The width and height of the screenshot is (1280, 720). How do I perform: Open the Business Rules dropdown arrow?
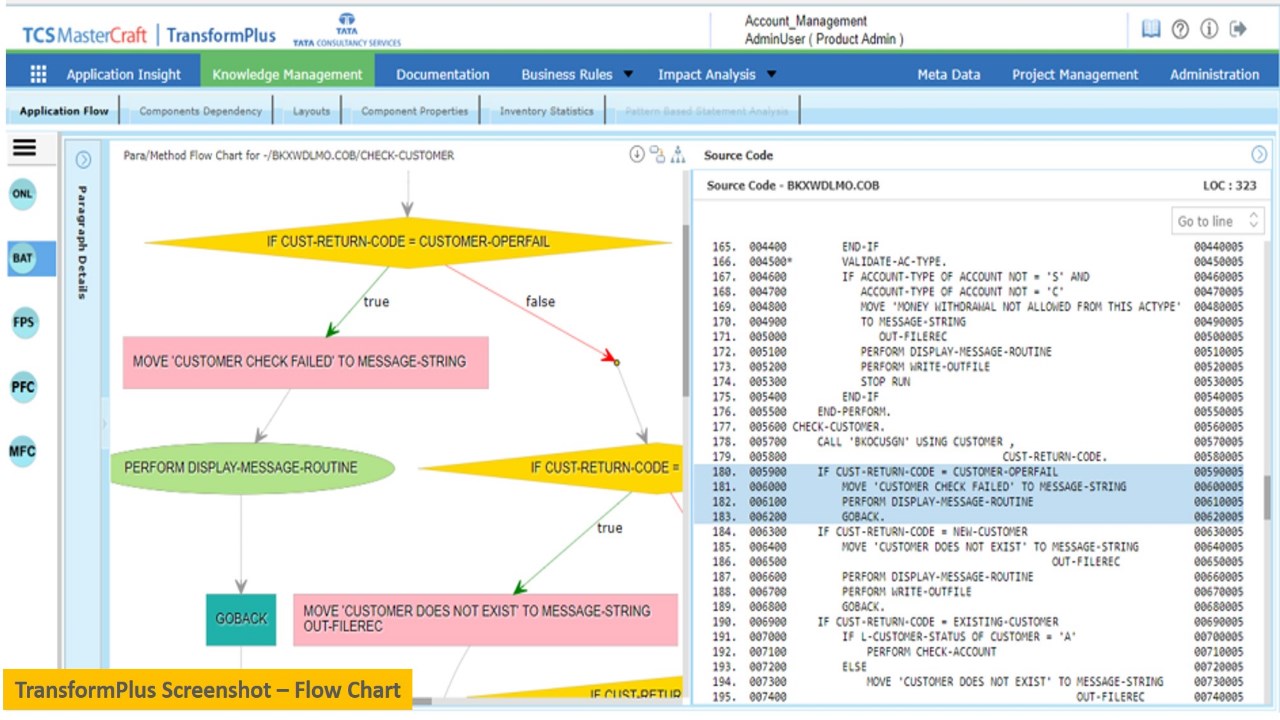coord(628,74)
